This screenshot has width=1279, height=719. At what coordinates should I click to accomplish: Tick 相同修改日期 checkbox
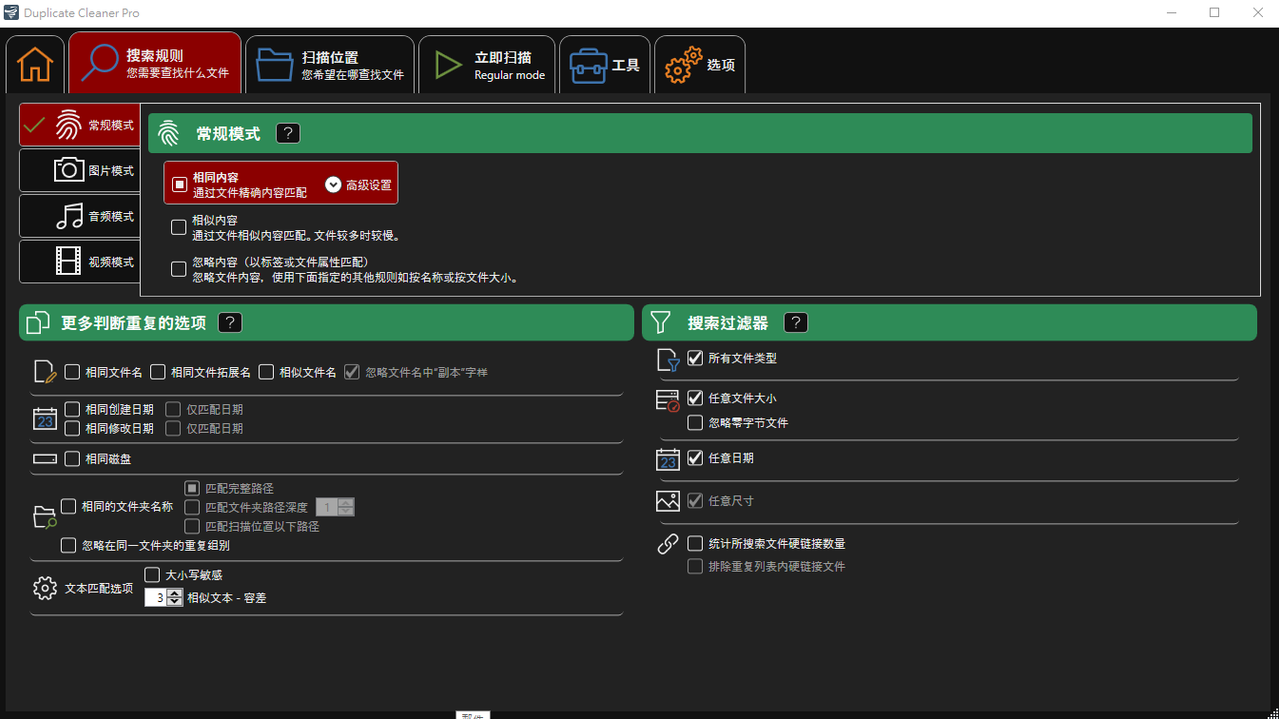(72, 428)
